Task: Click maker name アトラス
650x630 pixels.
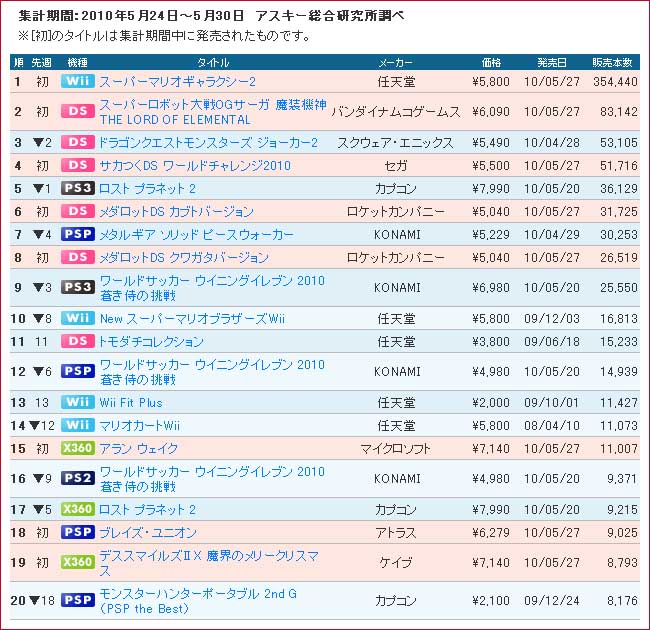Action: coord(395,533)
